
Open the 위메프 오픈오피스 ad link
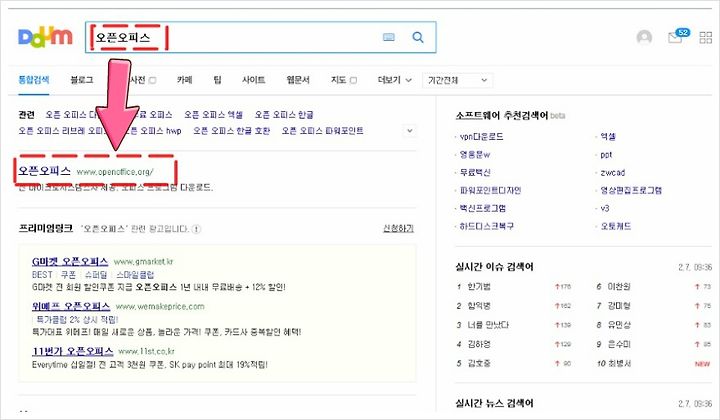[x=71, y=306]
